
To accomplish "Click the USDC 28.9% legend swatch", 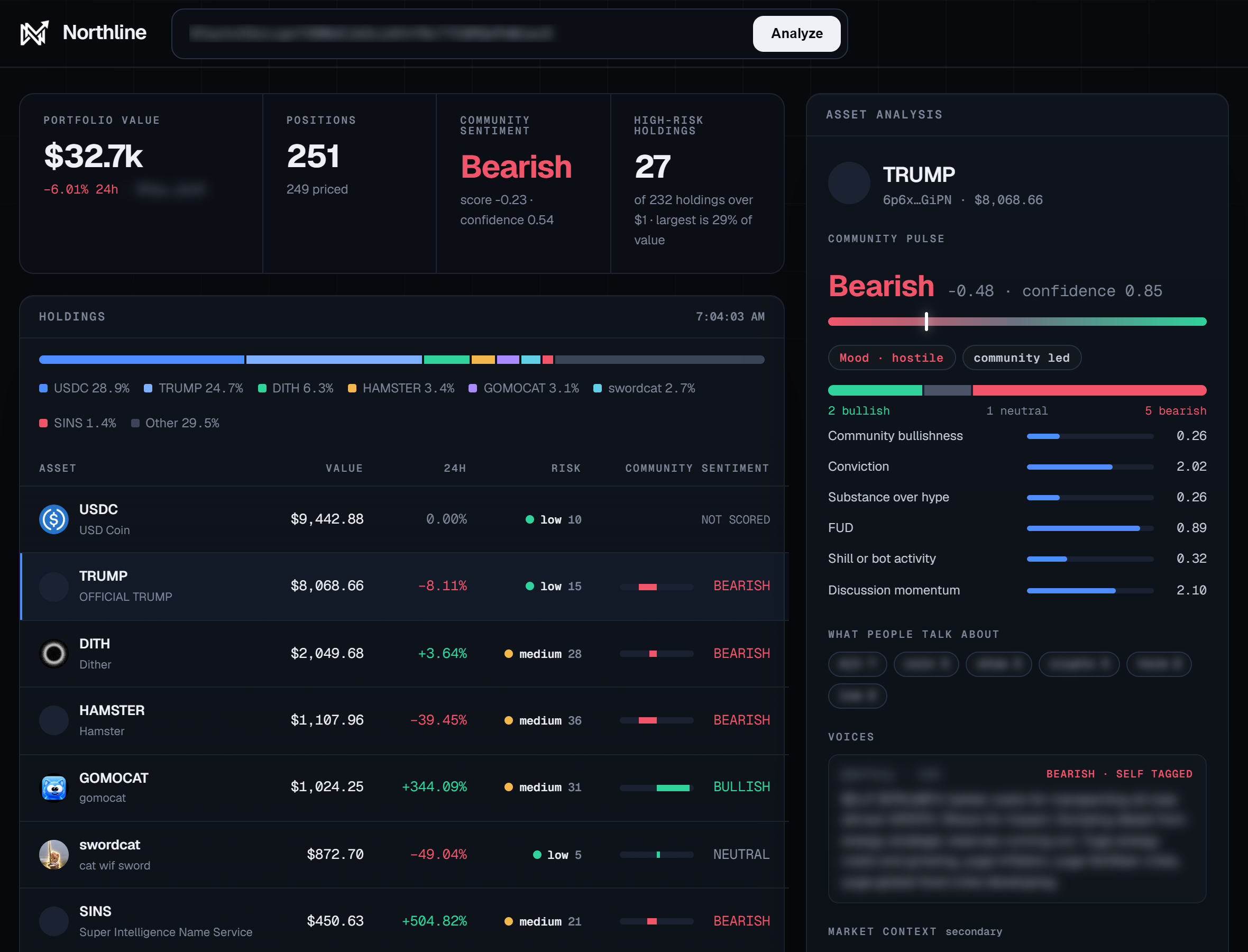I will (x=43, y=389).
